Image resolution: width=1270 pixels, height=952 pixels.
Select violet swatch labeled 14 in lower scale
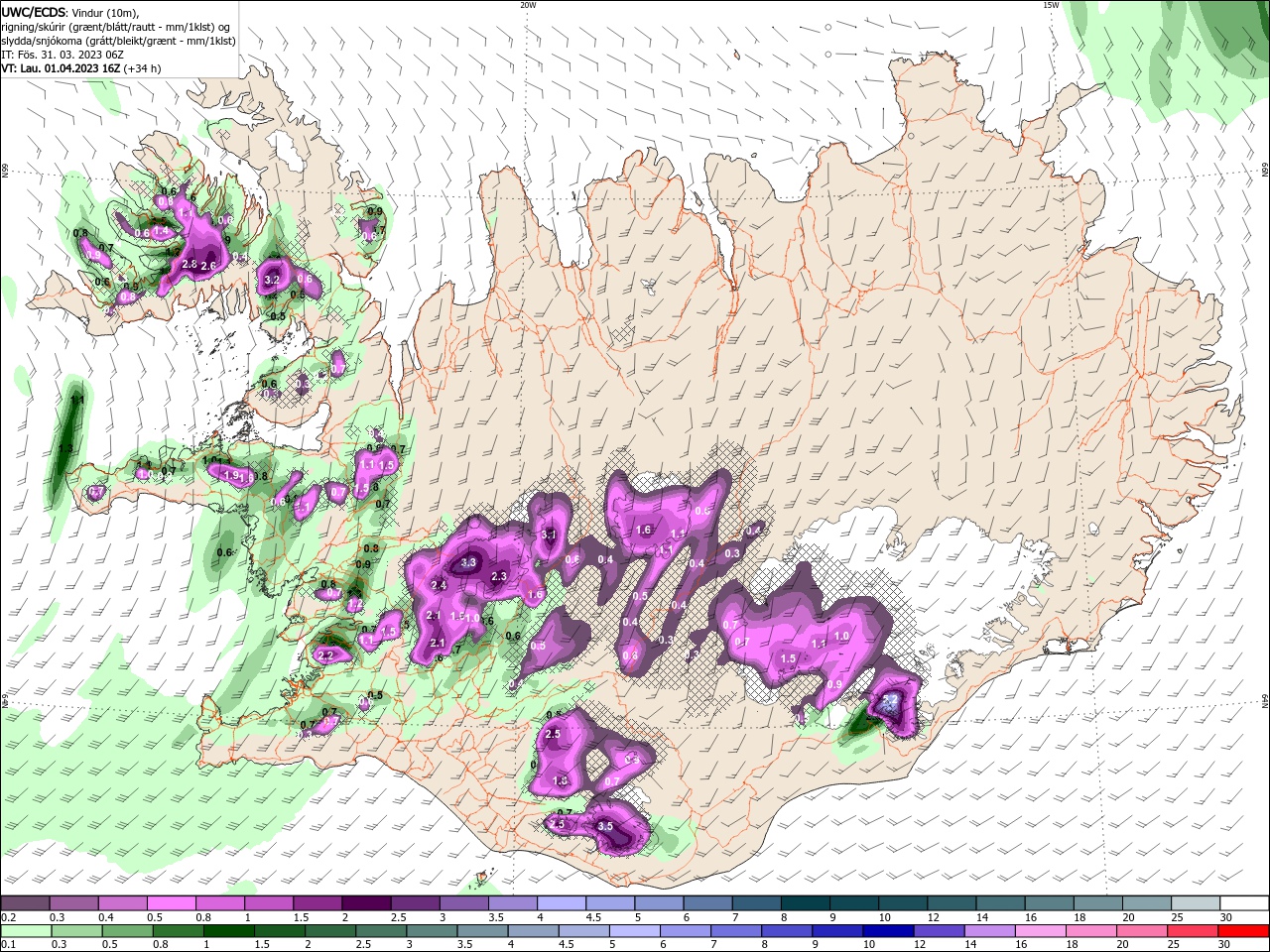click(991, 930)
